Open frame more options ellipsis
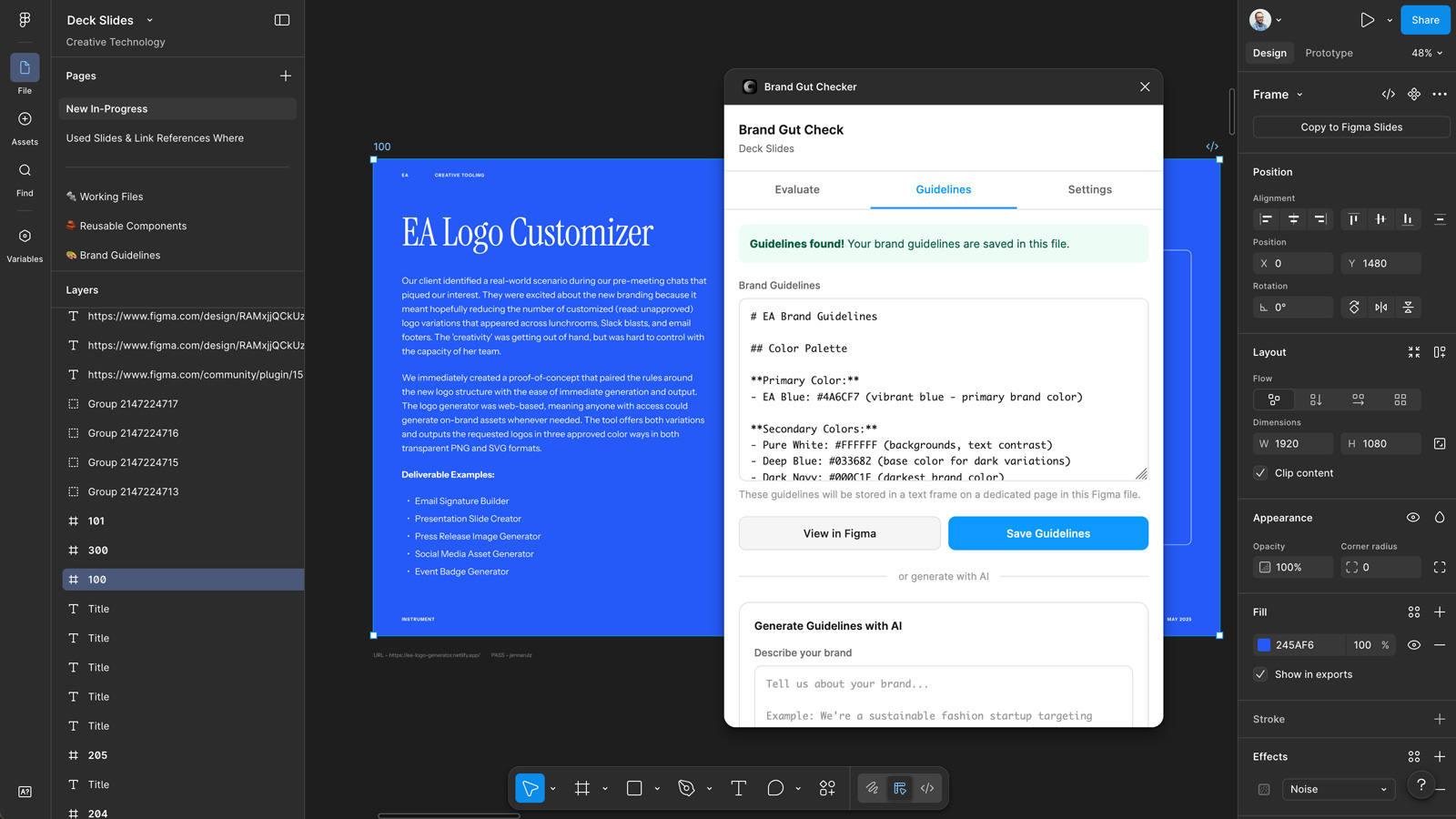 point(1440,94)
